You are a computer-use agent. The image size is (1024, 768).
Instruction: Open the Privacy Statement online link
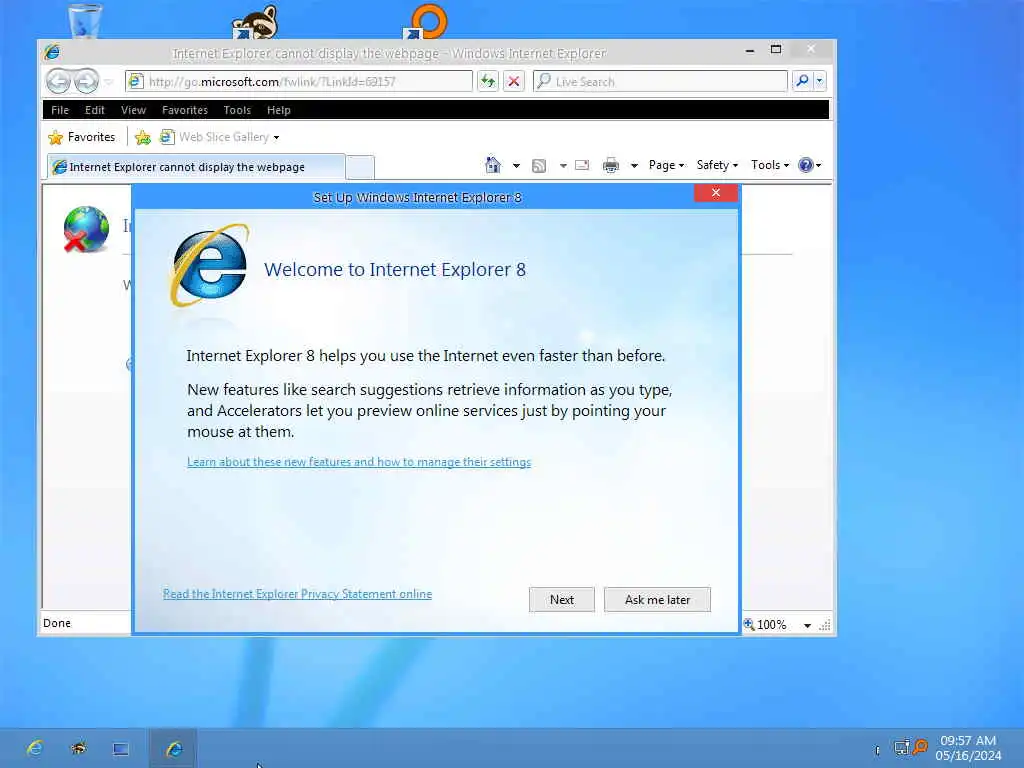tap(297, 594)
